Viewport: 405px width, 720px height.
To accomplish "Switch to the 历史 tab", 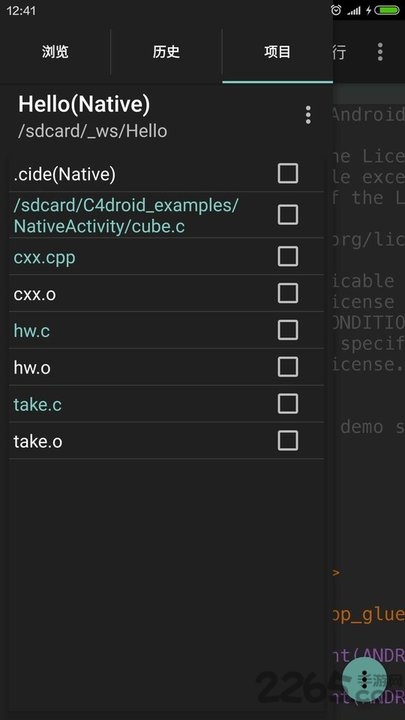I will tap(166, 52).
